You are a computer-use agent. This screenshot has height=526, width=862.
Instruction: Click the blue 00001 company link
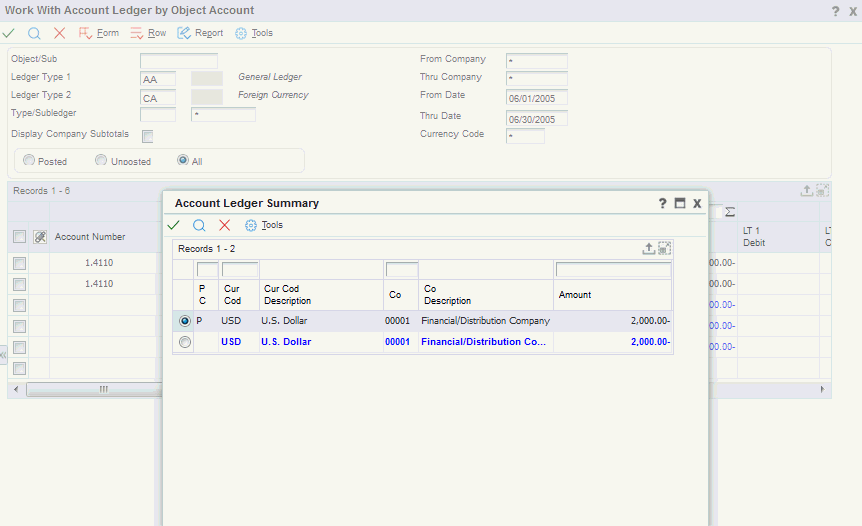pos(397,342)
